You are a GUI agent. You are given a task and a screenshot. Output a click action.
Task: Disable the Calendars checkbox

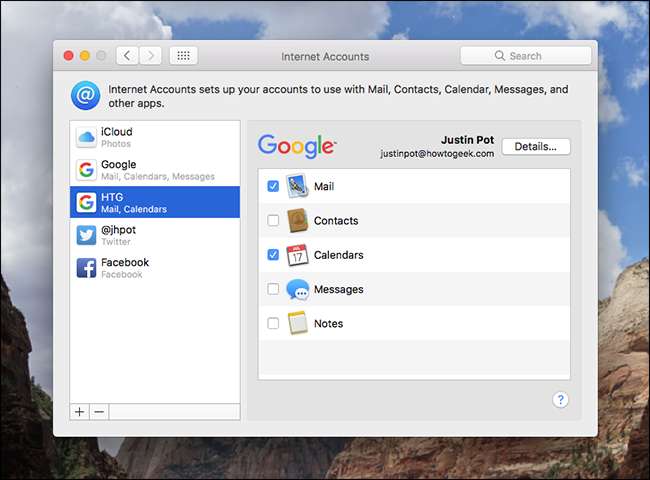coord(273,255)
